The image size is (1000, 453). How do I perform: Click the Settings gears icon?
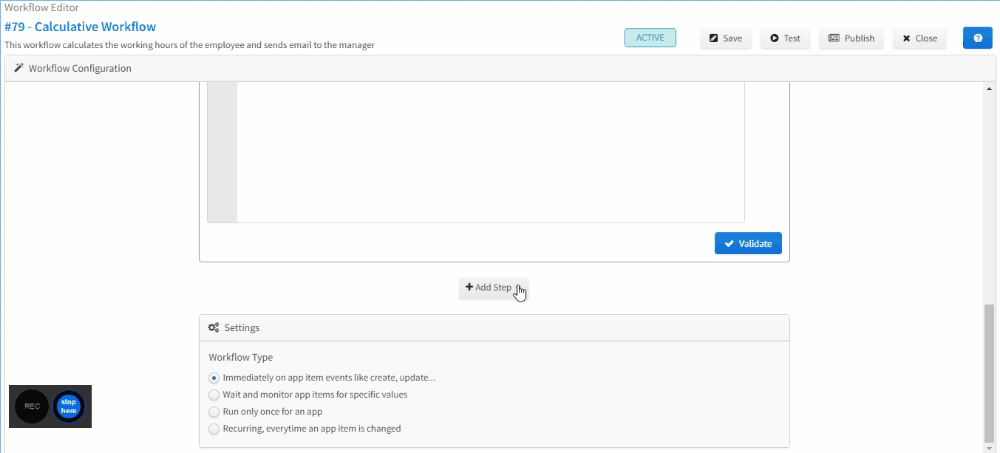click(x=214, y=327)
